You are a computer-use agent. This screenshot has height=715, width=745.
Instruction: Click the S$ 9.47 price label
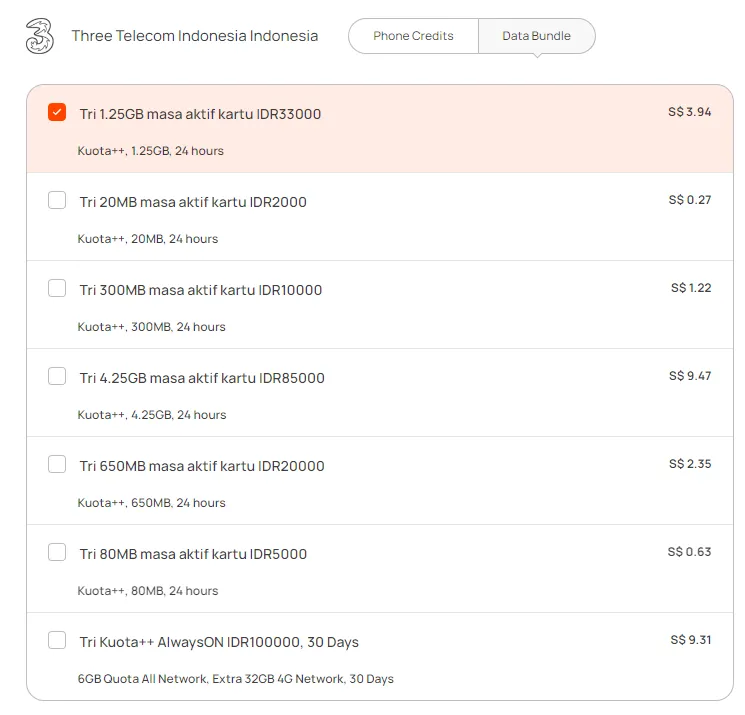point(690,376)
